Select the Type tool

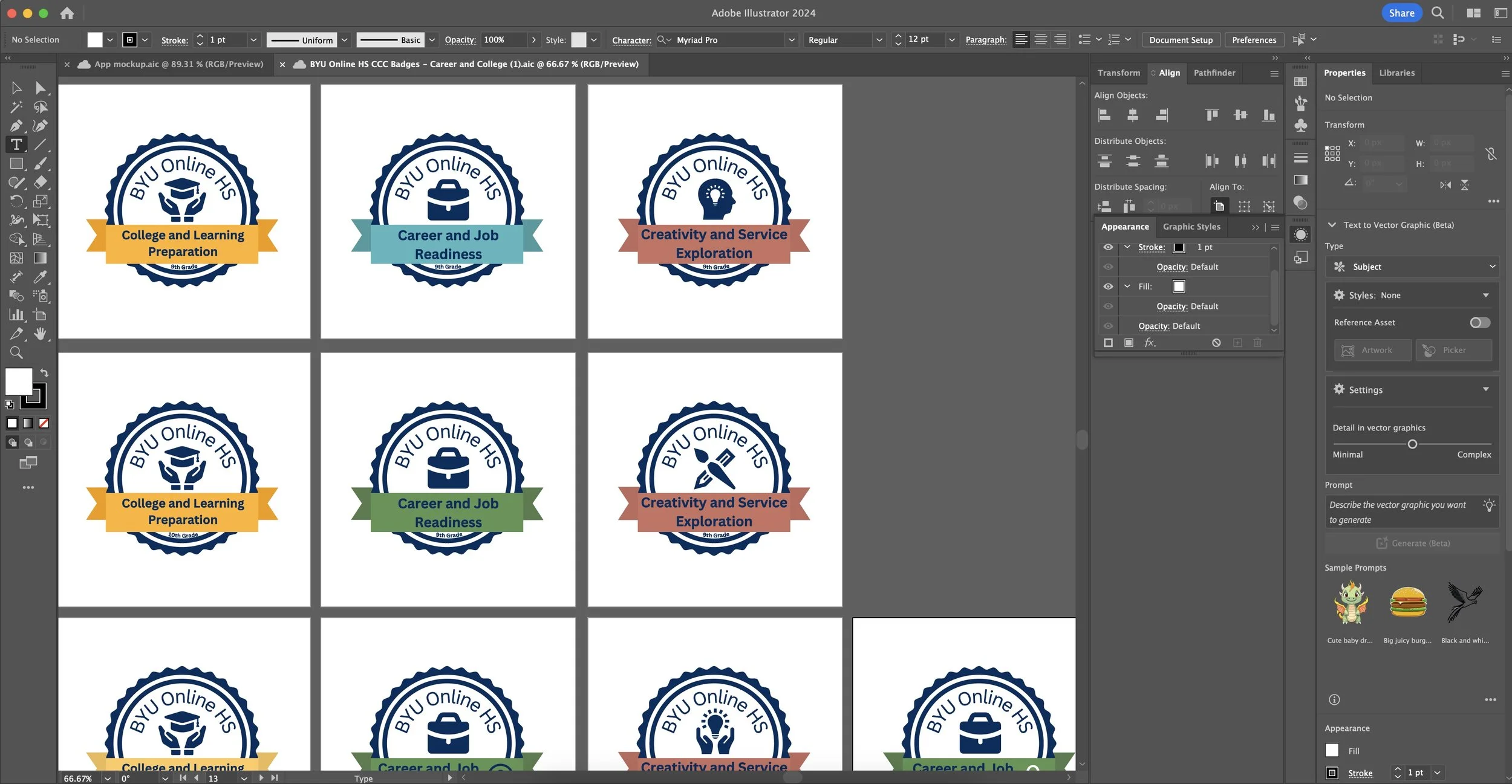[x=16, y=144]
